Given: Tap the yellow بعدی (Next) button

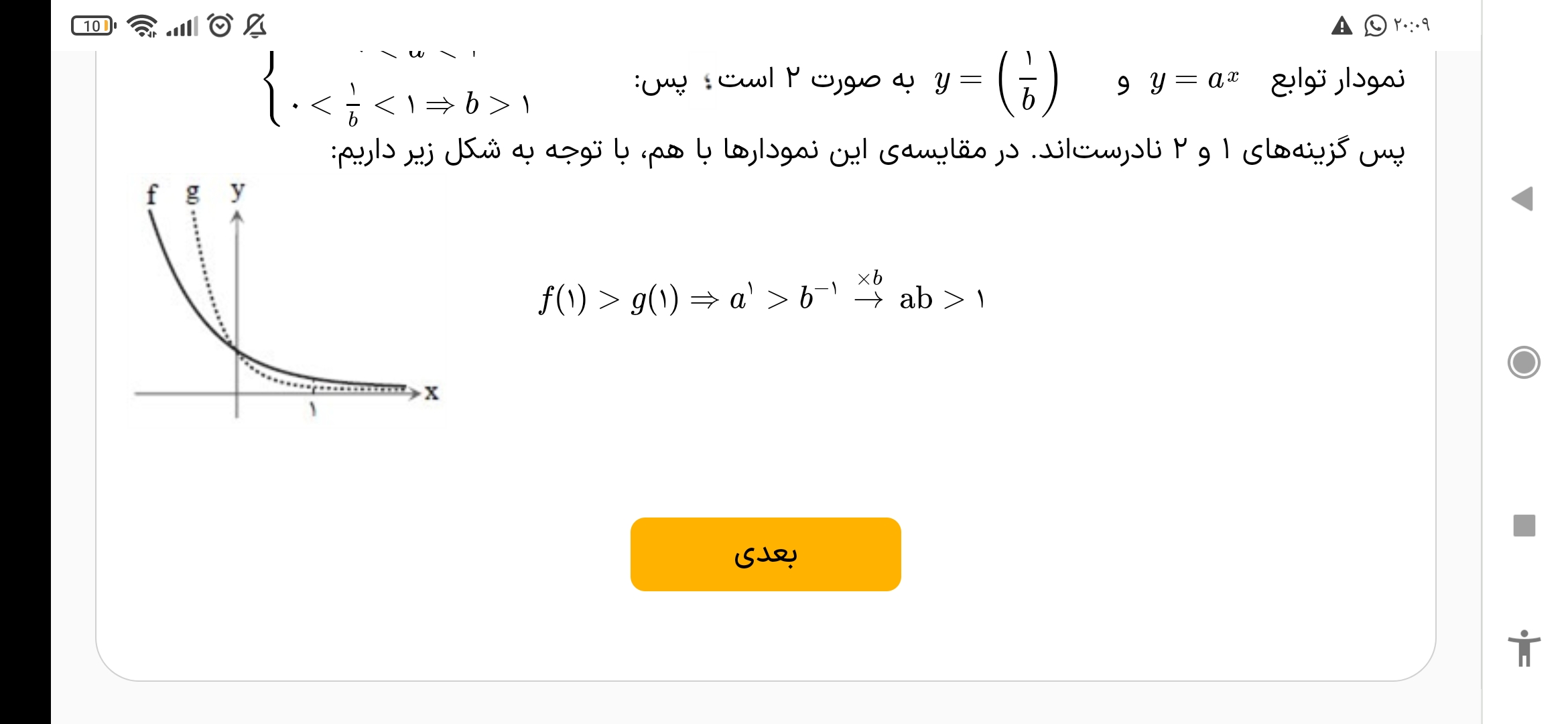Looking at the screenshot, I should pyautogui.click(x=765, y=554).
